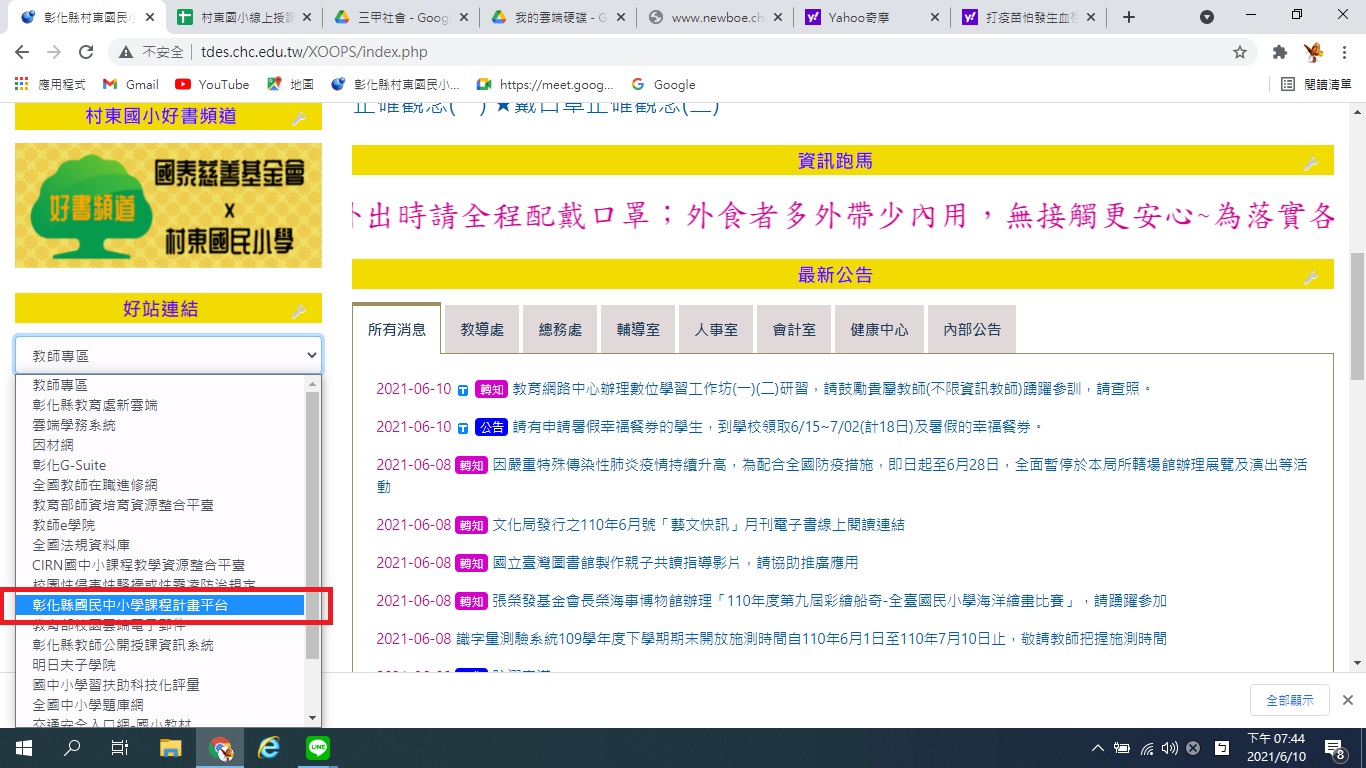Viewport: 1366px width, 768px height.
Task: Bookmark this page with the star icon
Action: click(1240, 52)
